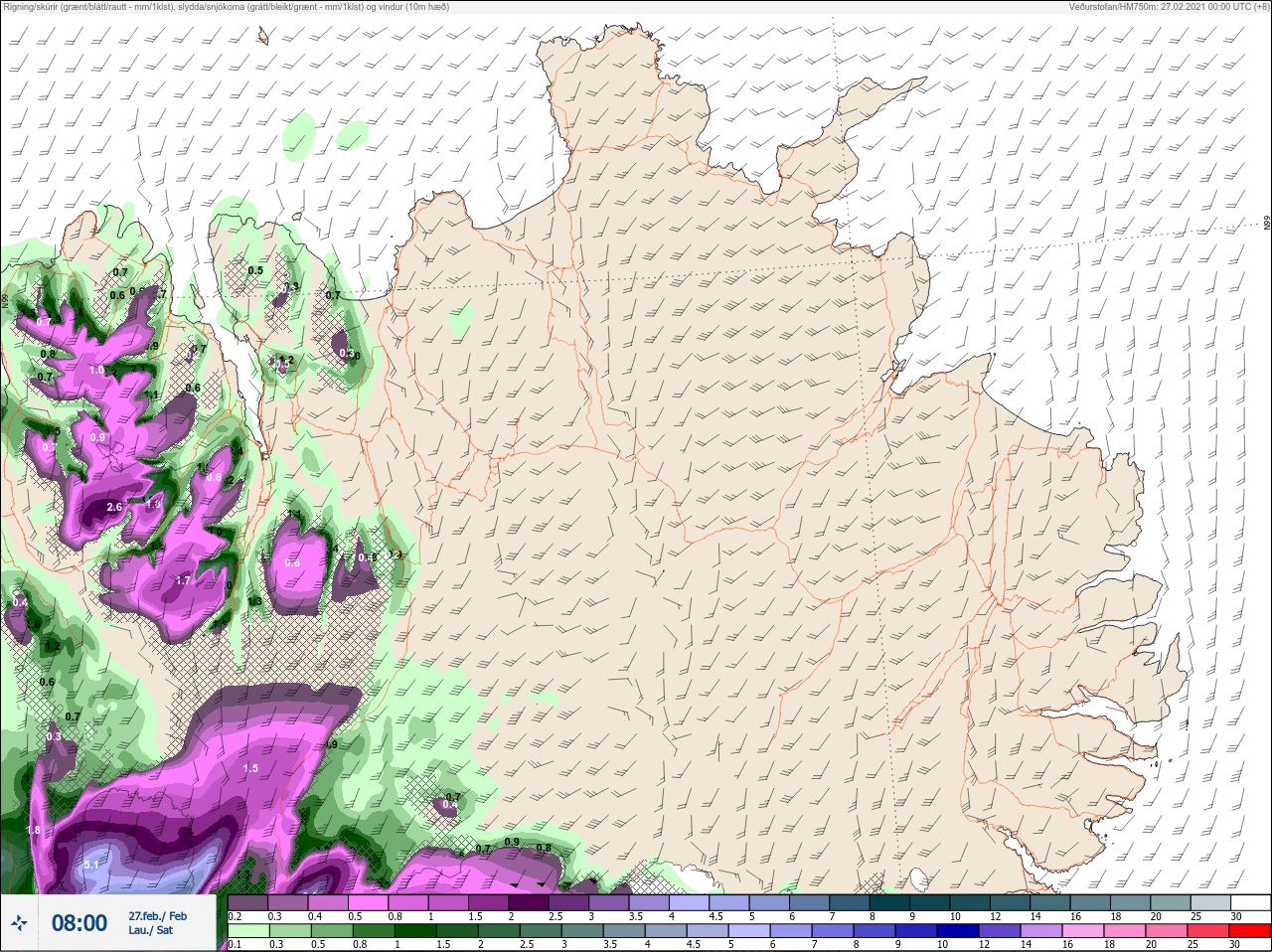The height and width of the screenshot is (952, 1272).
Task: Pick bottom-row pale green swatch between 0.1 and 0.3
Action: (248, 931)
